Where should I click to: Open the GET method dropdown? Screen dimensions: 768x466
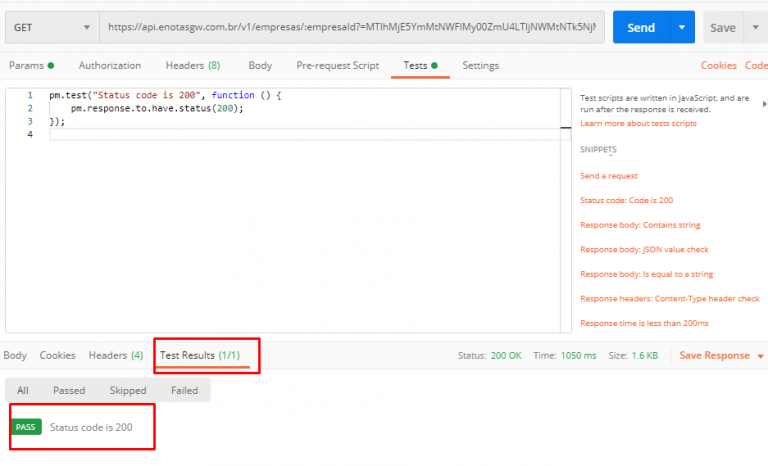50,27
